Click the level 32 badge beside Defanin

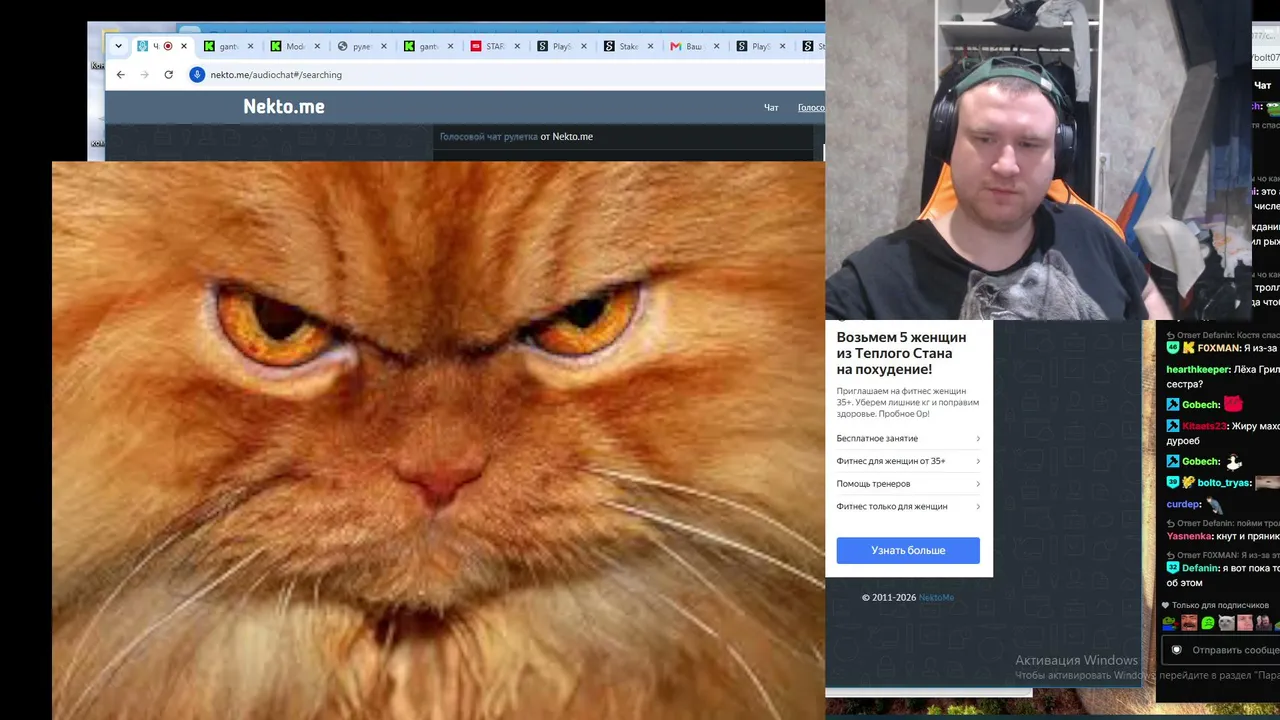pyautogui.click(x=1173, y=568)
